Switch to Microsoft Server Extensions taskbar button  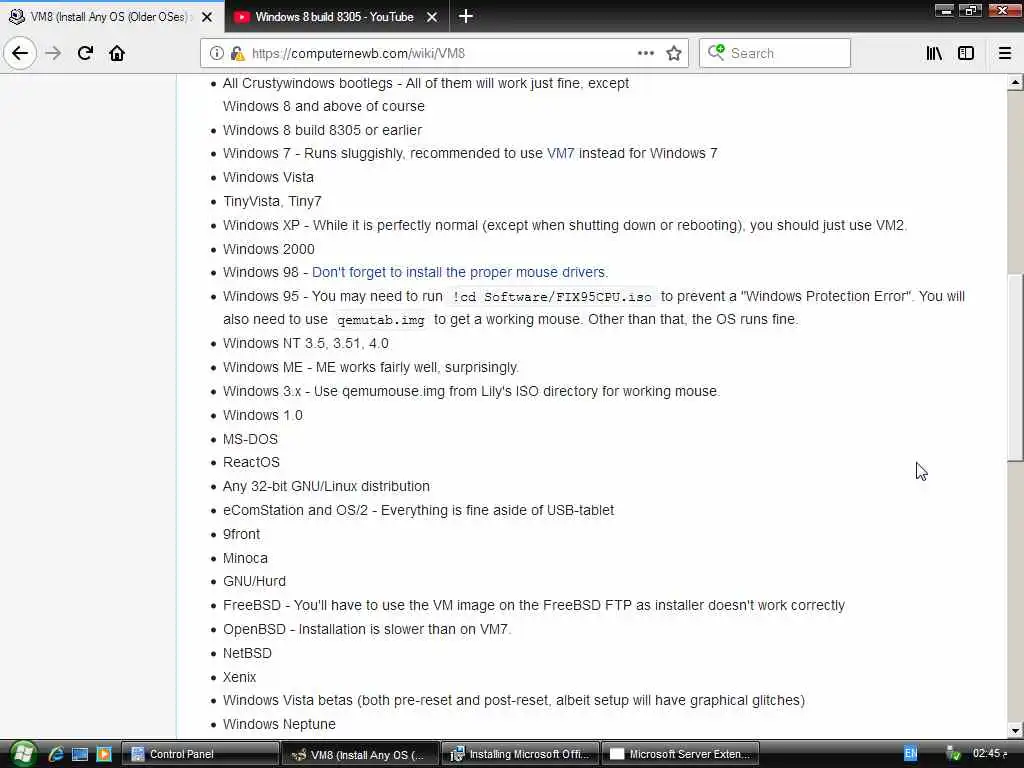tap(680, 754)
